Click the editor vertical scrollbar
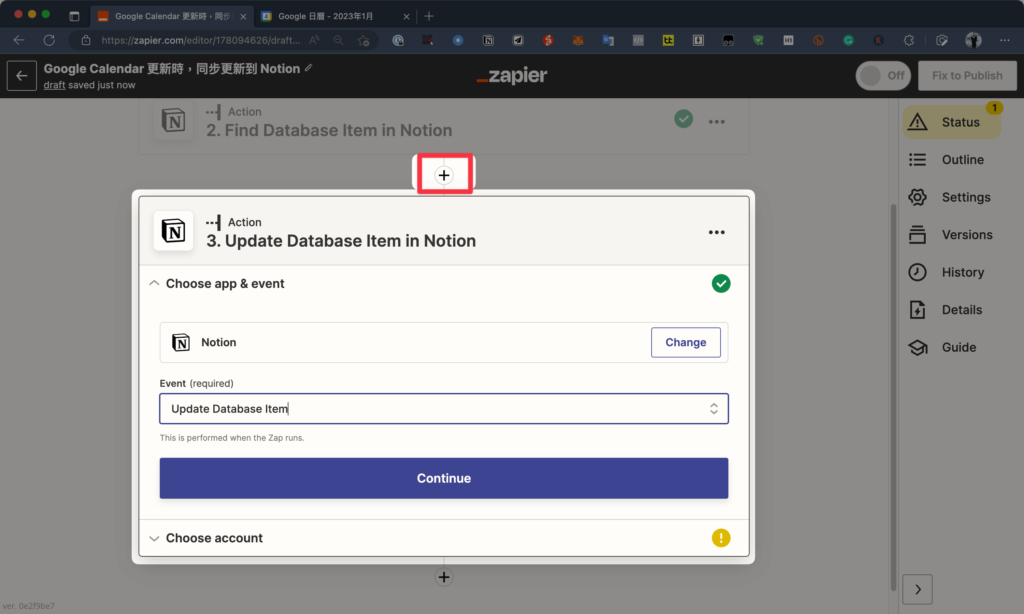1024x614 pixels. click(x=893, y=397)
